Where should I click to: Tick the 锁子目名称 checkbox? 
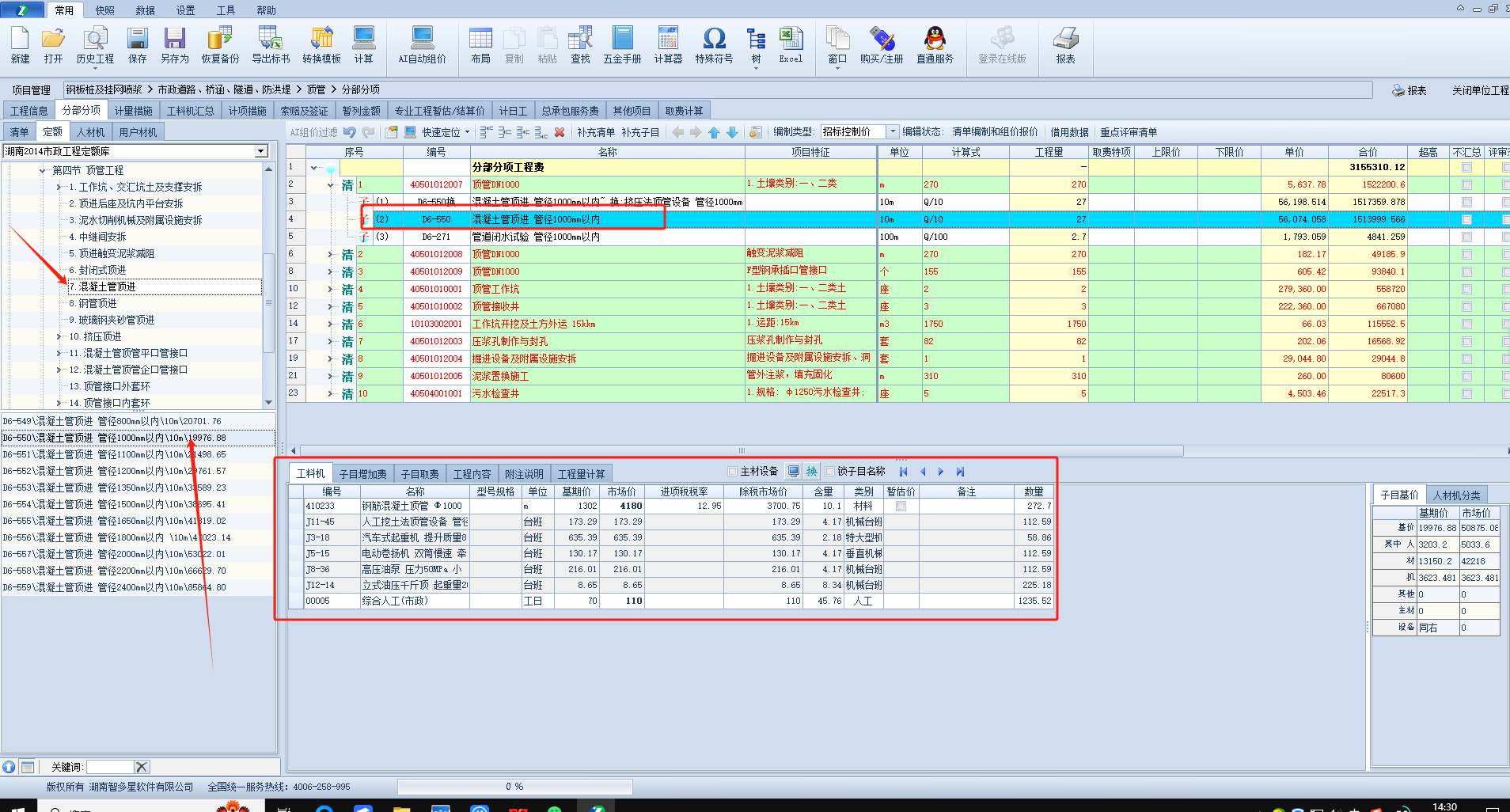[829, 472]
